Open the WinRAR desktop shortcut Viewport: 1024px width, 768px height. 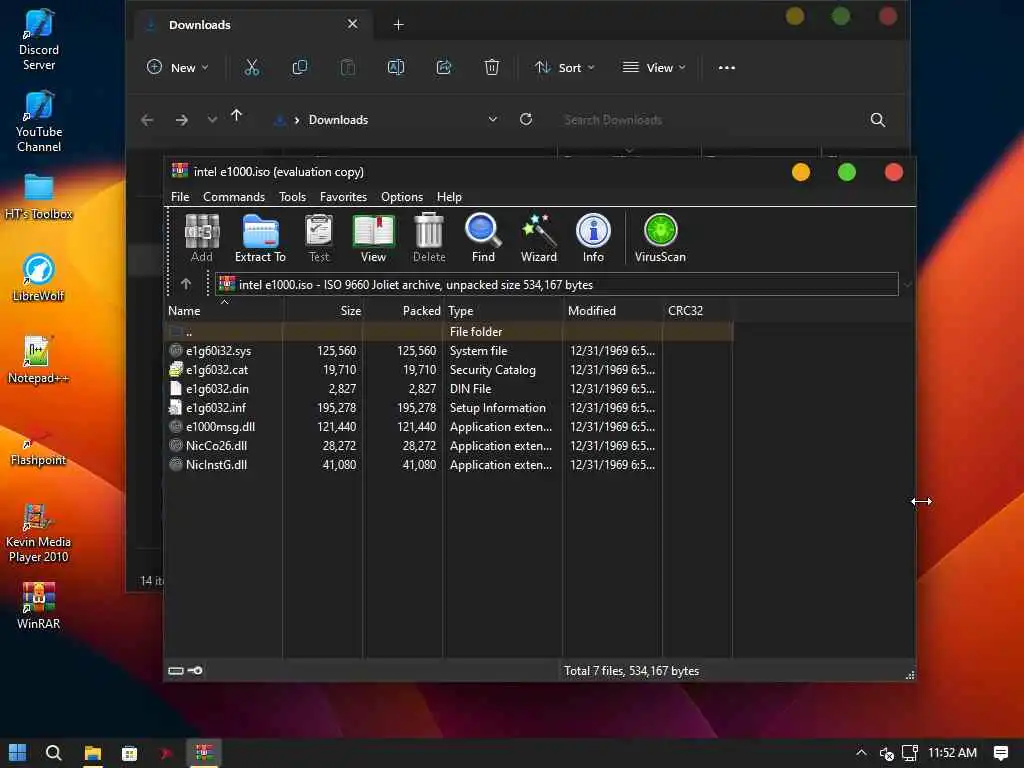(x=39, y=605)
